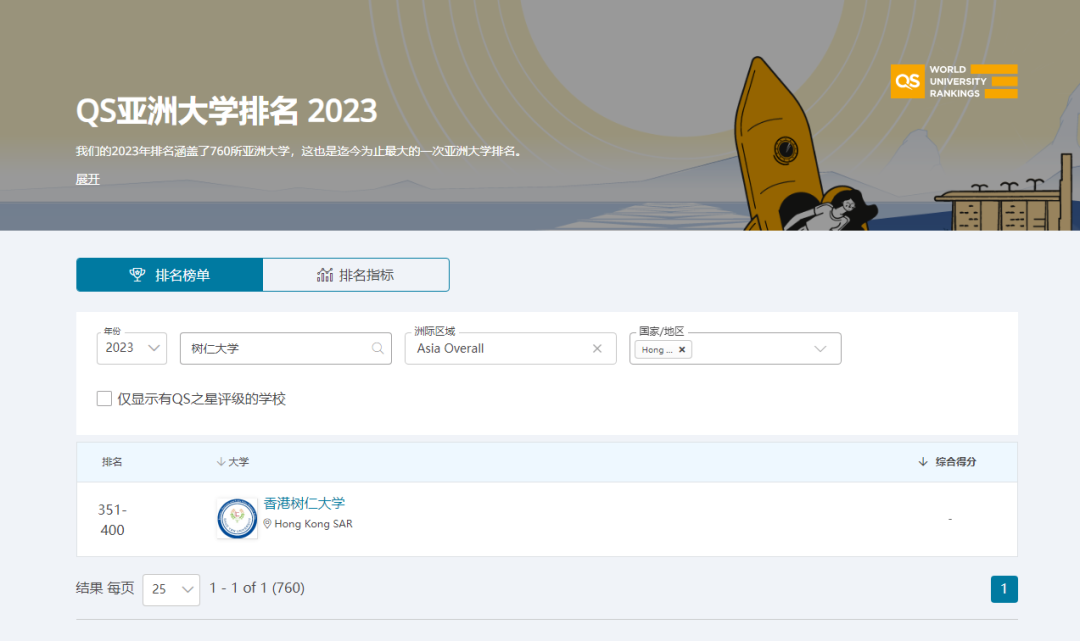1080x641 pixels.
Task: Enable 仅显示有QS之星评级的学校 checkbox
Action: click(x=104, y=398)
